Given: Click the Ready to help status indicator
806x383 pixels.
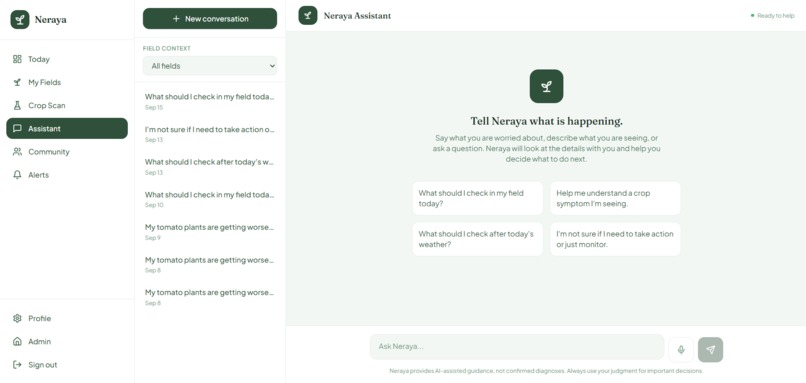Looking at the screenshot, I should click(773, 16).
